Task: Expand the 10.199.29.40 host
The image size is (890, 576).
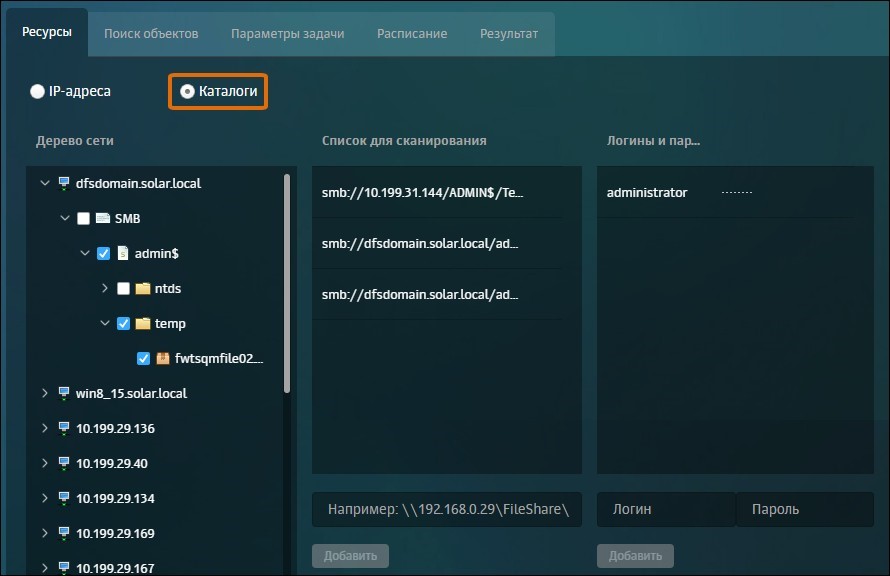Action: coord(45,463)
